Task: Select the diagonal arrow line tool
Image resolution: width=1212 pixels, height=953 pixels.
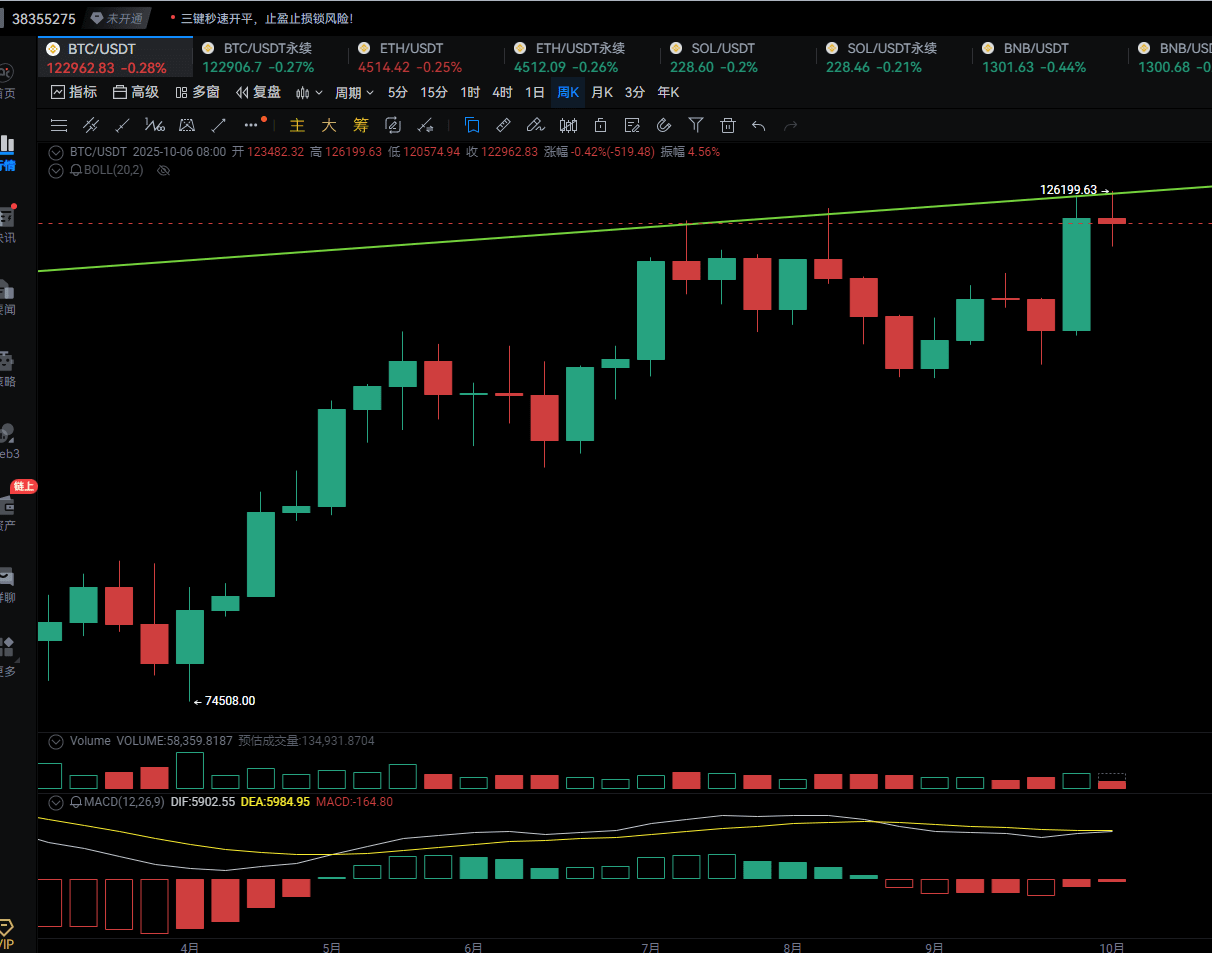Action: [218, 125]
